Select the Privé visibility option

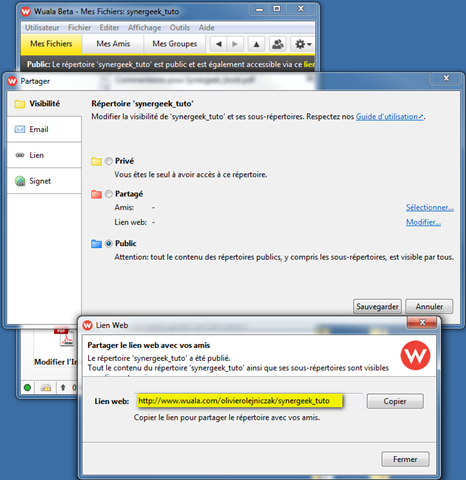[109, 161]
